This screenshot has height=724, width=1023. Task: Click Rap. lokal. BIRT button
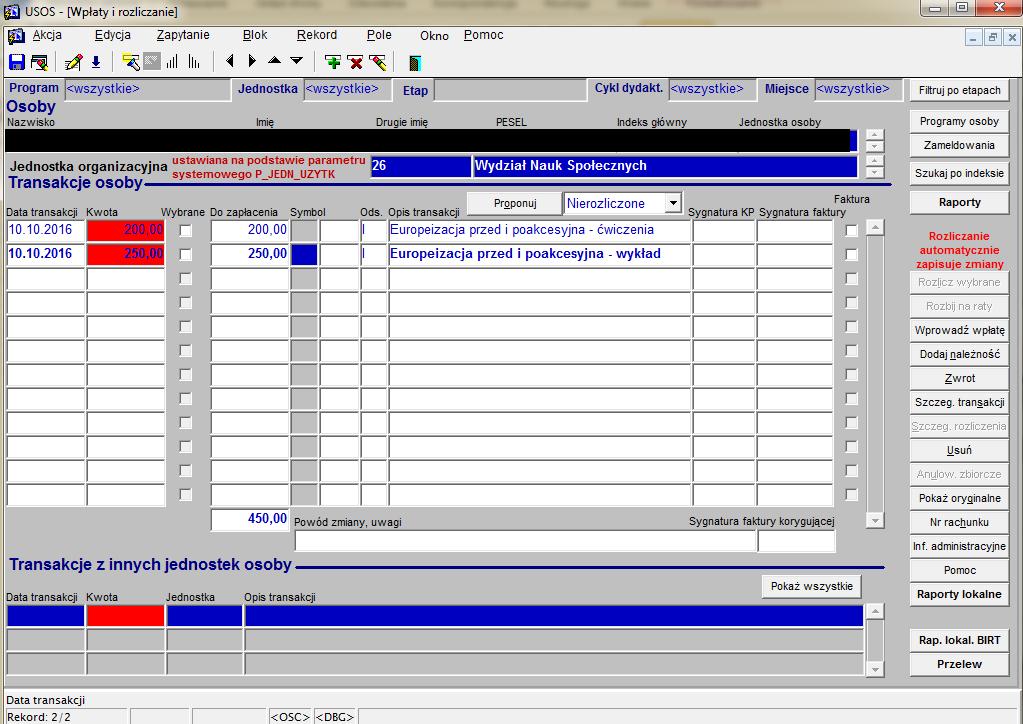[959, 641]
